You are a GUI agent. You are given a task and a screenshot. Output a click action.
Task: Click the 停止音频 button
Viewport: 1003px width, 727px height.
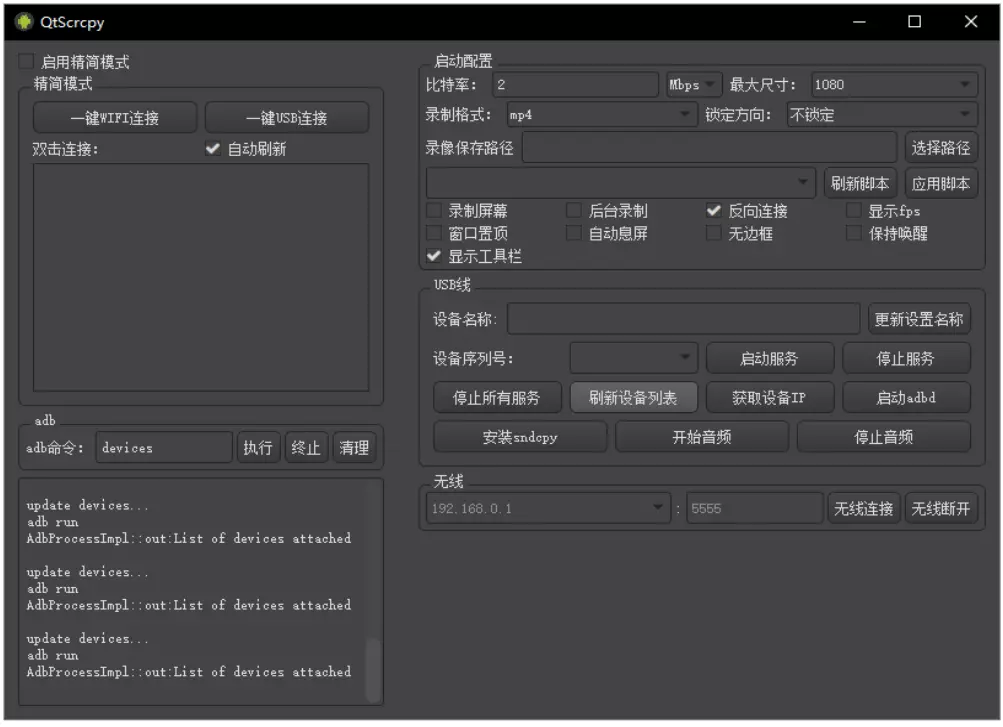tap(883, 437)
